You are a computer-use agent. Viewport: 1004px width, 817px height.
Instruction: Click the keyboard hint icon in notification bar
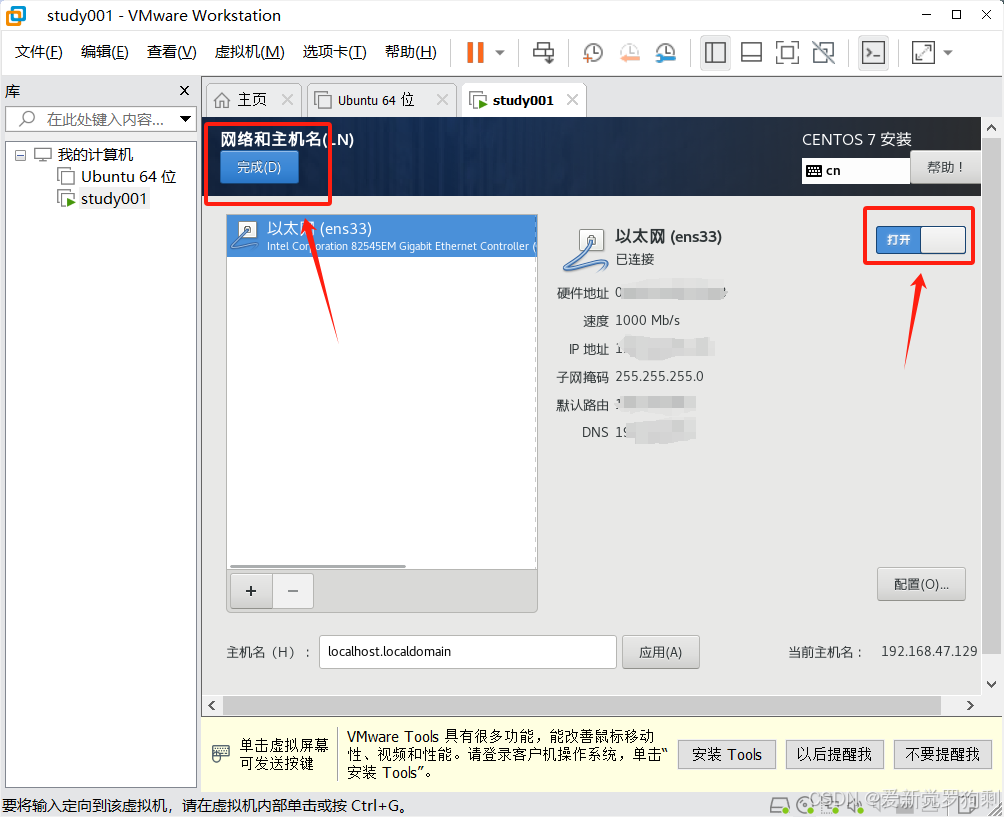220,754
